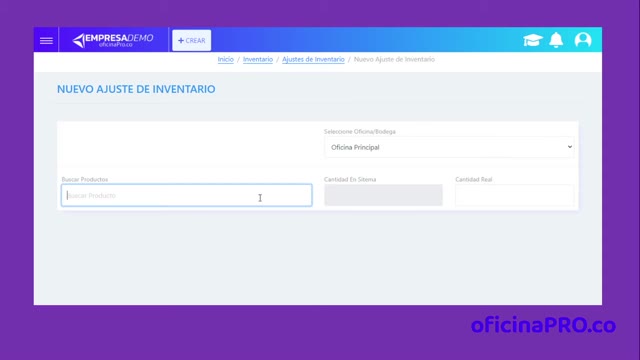Image resolution: width=640 pixels, height=360 pixels.
Task: Expand the Oficina/Bodega dropdown arrow
Action: pyautogui.click(x=569, y=147)
